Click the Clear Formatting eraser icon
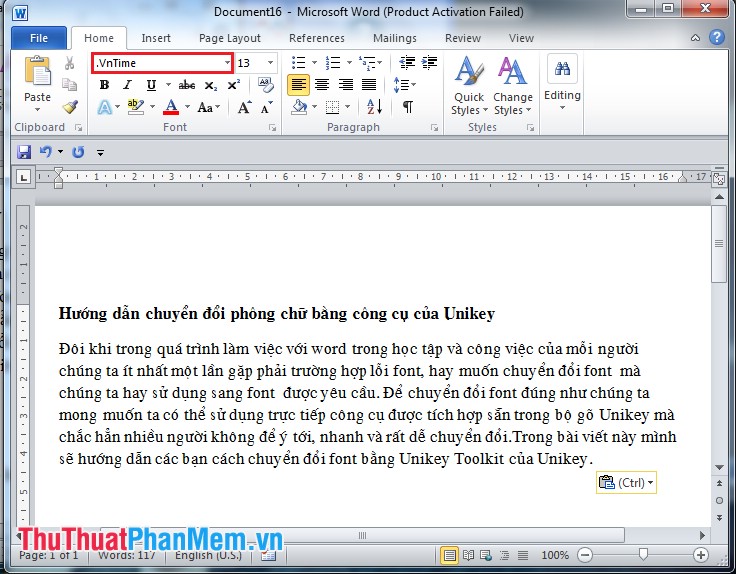The height and width of the screenshot is (574, 736). (266, 85)
